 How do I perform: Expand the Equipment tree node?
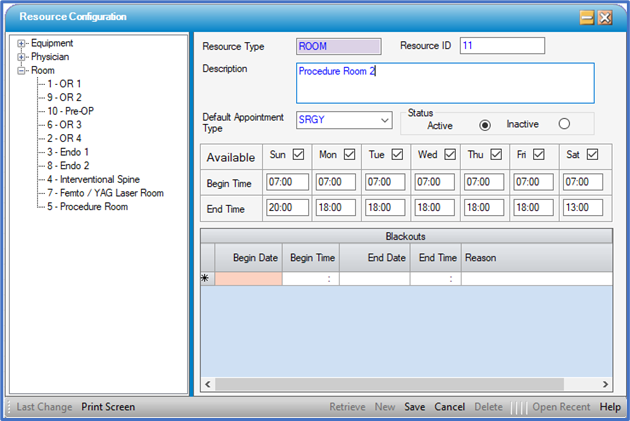click(x=21, y=44)
